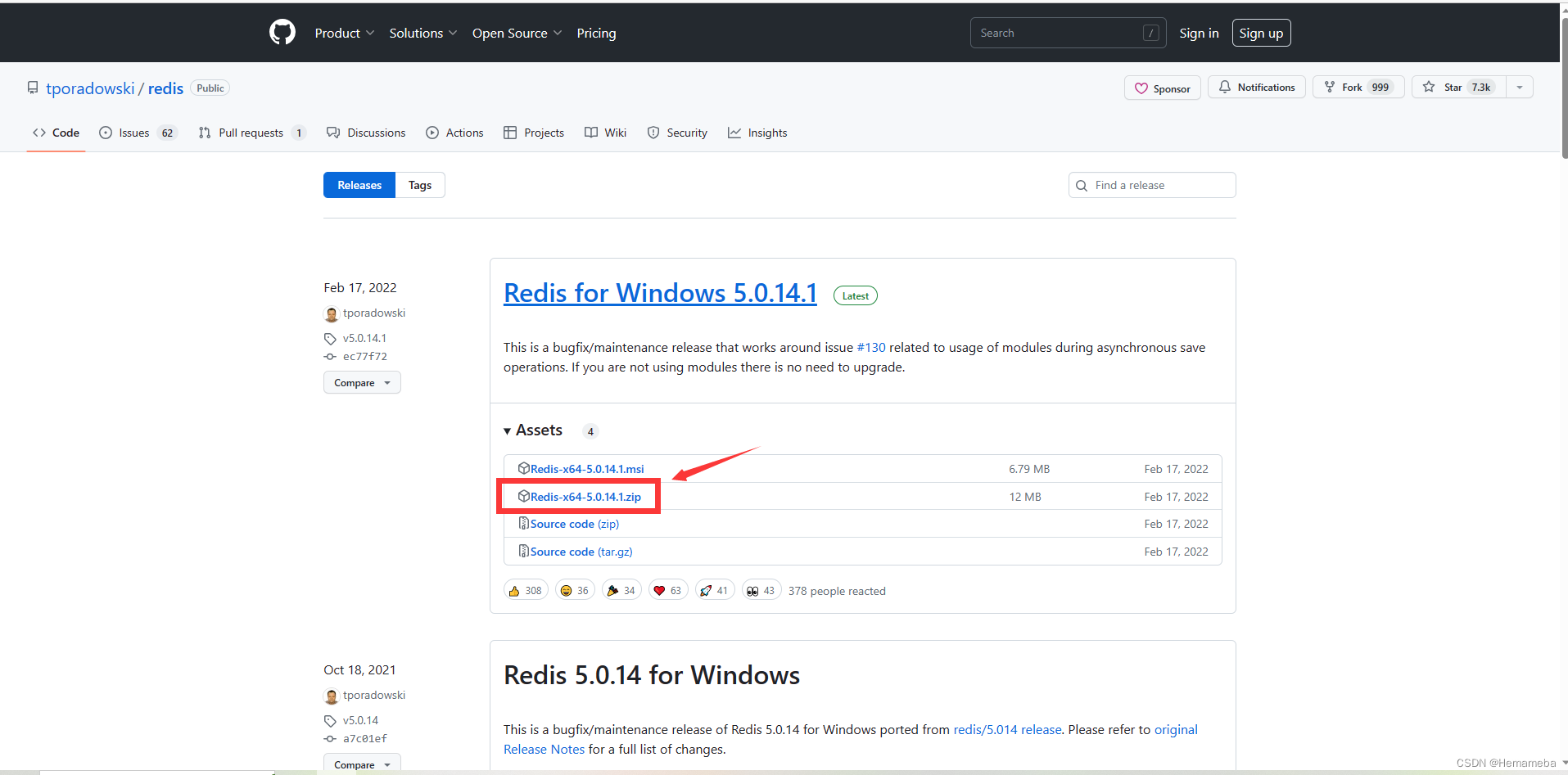
Task: Download Source code (tar.gz)
Action: point(581,552)
